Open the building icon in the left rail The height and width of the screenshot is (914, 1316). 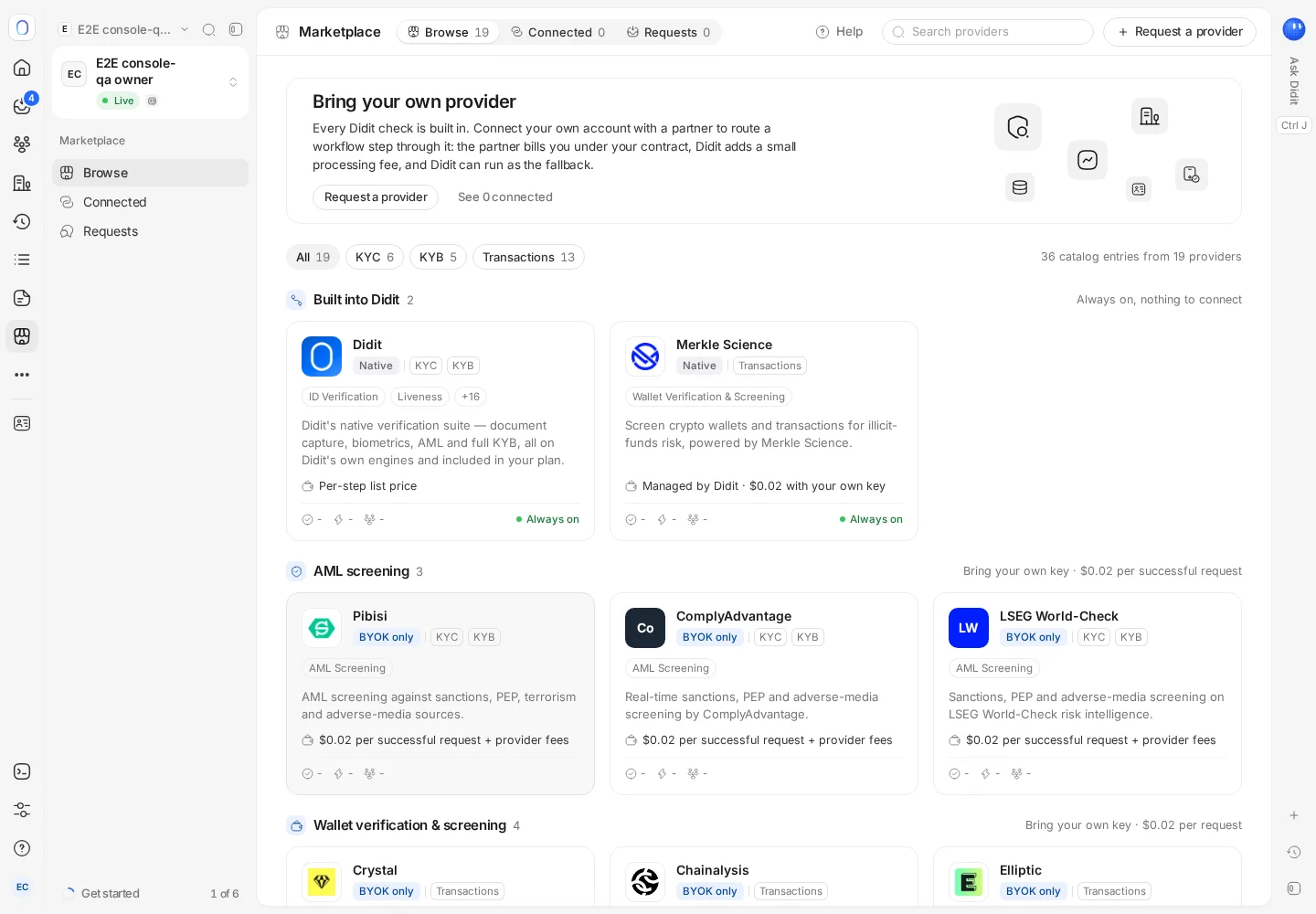[22, 183]
